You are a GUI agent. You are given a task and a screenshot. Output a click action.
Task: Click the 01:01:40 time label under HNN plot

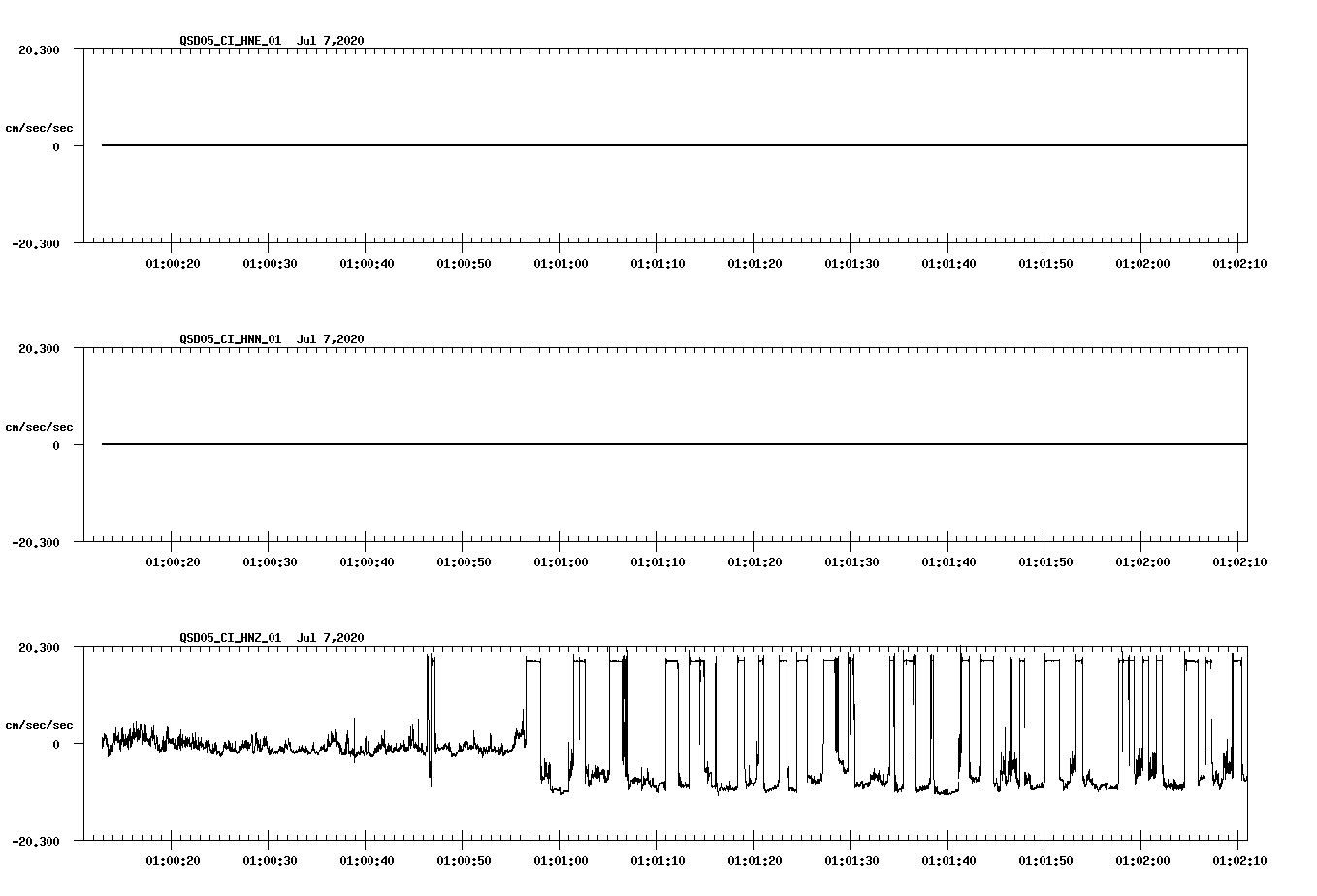948,561
